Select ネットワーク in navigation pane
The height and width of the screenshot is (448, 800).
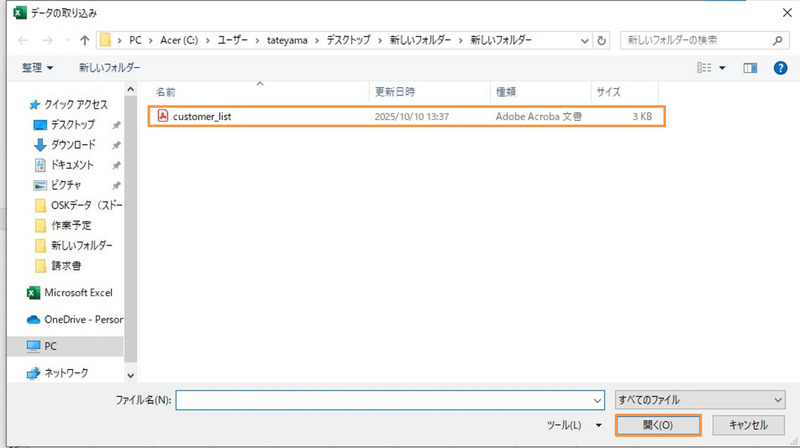[57, 373]
